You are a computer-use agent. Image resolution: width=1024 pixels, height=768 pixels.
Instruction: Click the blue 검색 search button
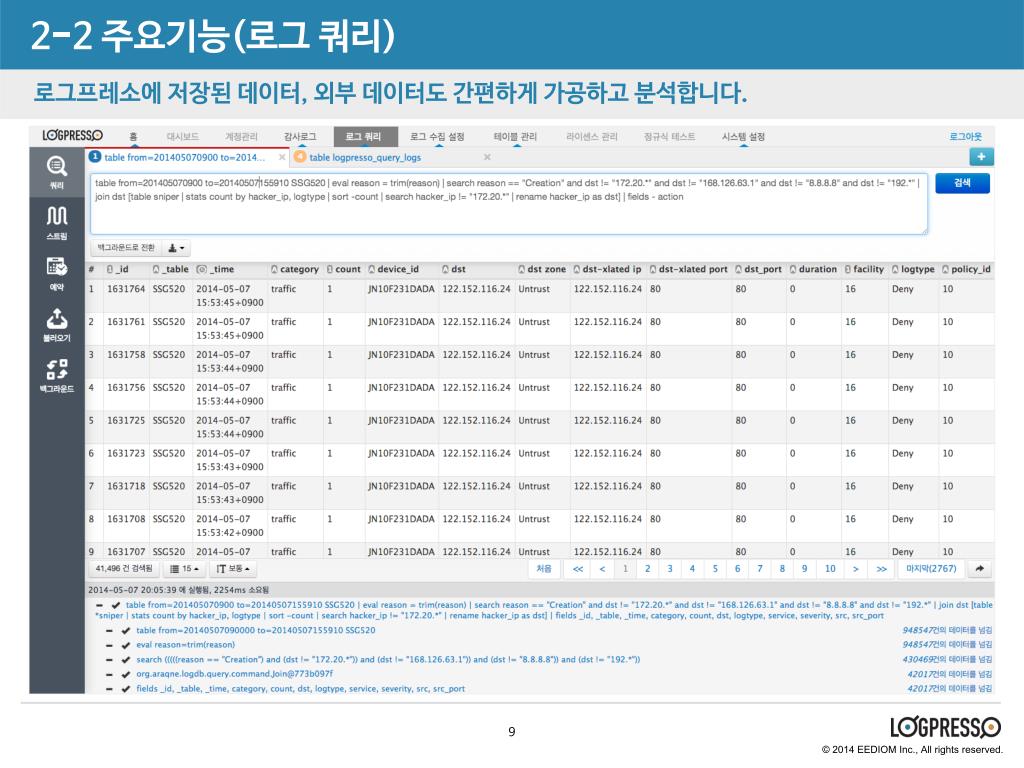(963, 183)
